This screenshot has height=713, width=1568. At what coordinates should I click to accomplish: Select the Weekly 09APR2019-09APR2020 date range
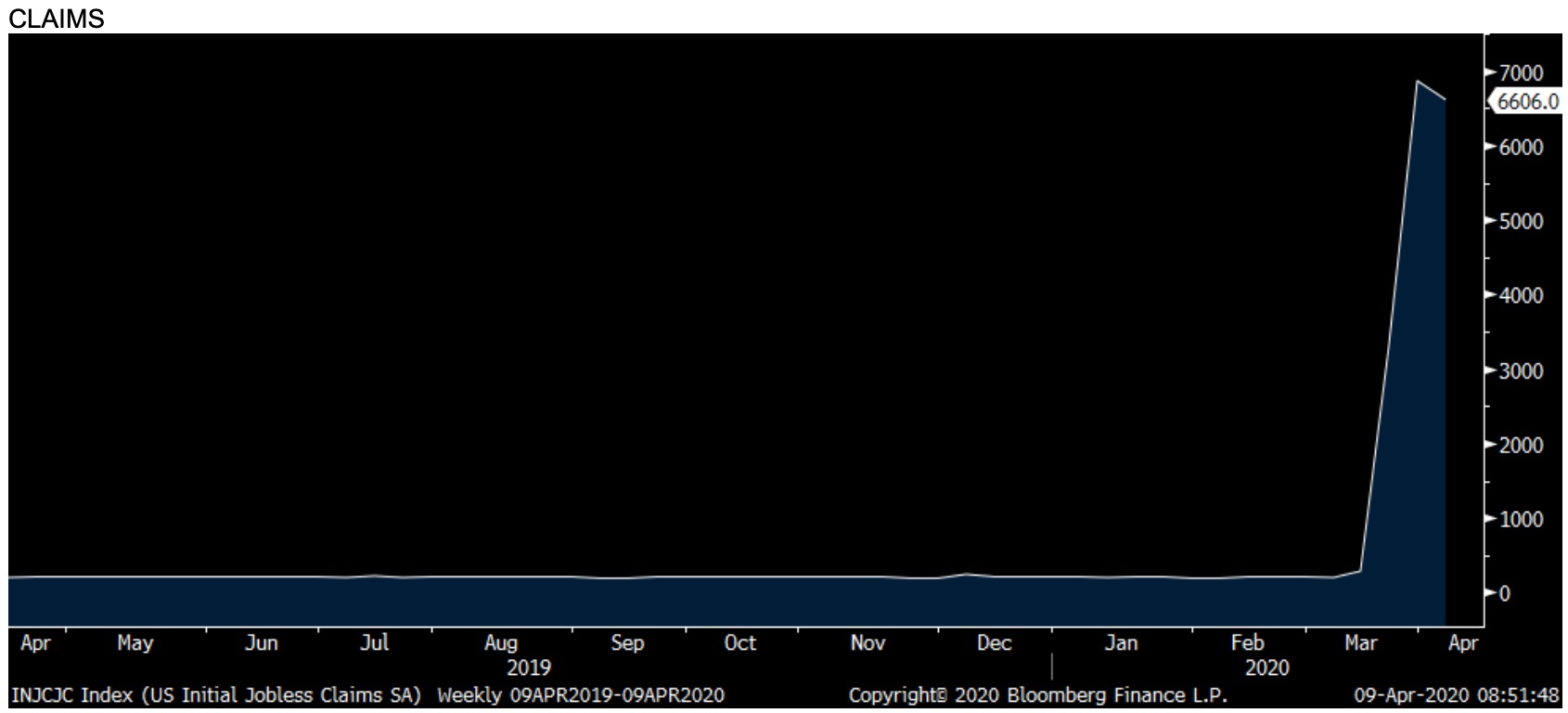tap(581, 695)
